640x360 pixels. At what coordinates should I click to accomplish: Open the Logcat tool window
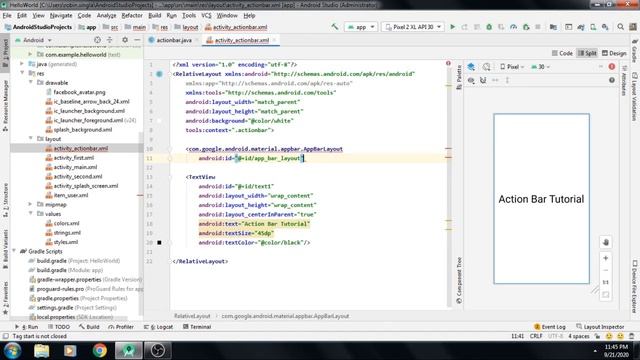click(158, 327)
